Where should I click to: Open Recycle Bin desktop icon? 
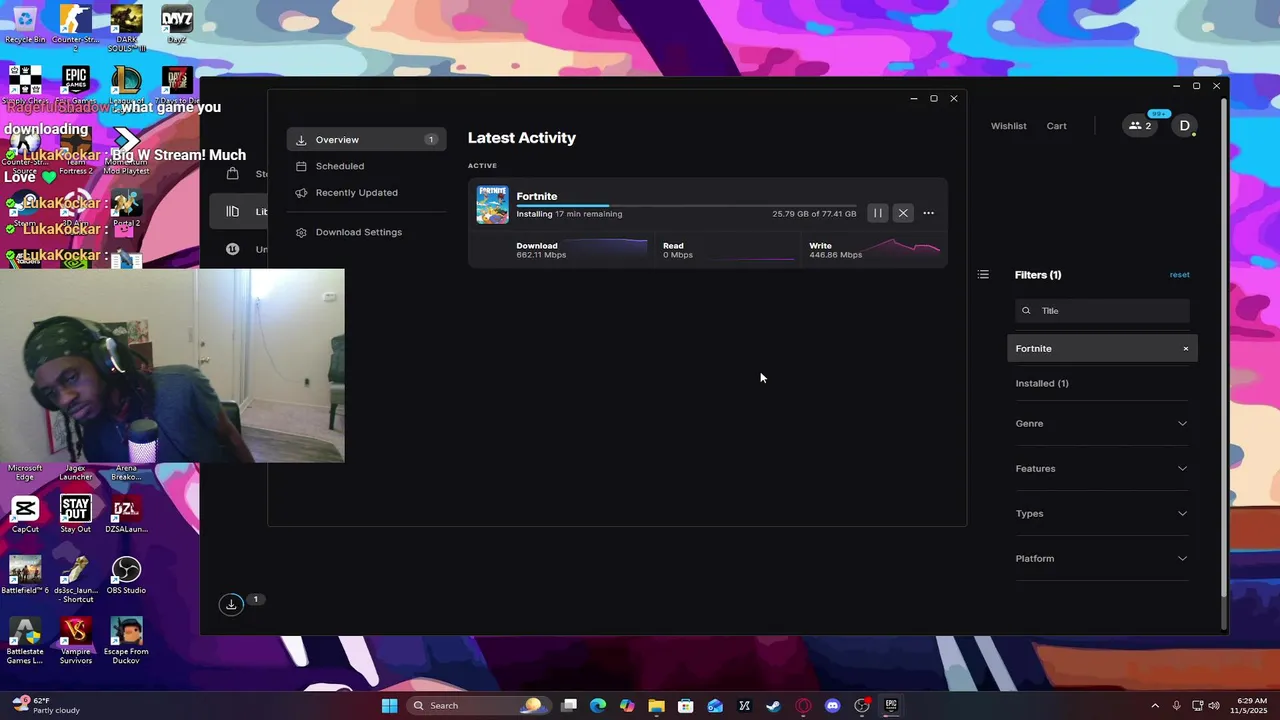click(25, 24)
